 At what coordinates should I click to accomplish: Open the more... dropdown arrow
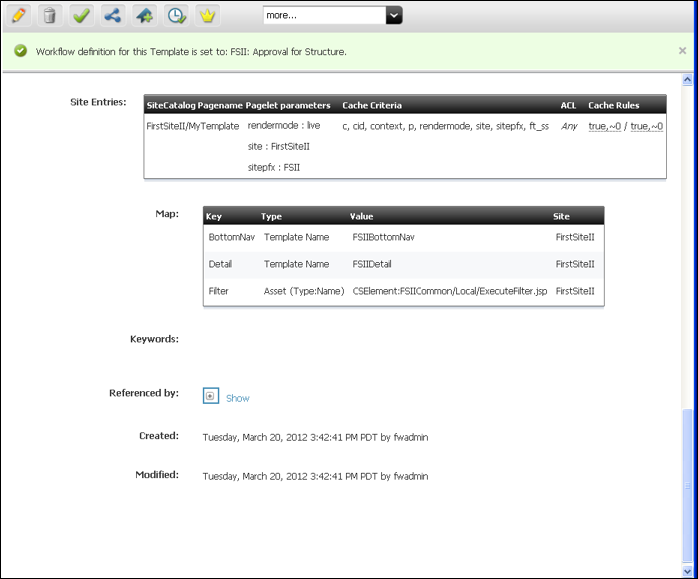coord(394,15)
